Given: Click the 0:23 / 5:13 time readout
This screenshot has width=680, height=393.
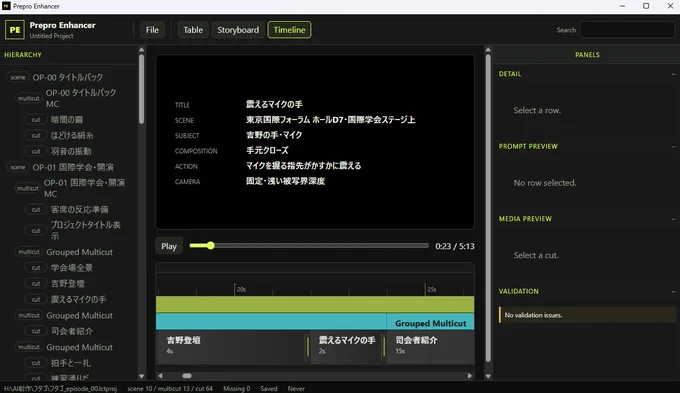Looking at the screenshot, I should [455, 246].
